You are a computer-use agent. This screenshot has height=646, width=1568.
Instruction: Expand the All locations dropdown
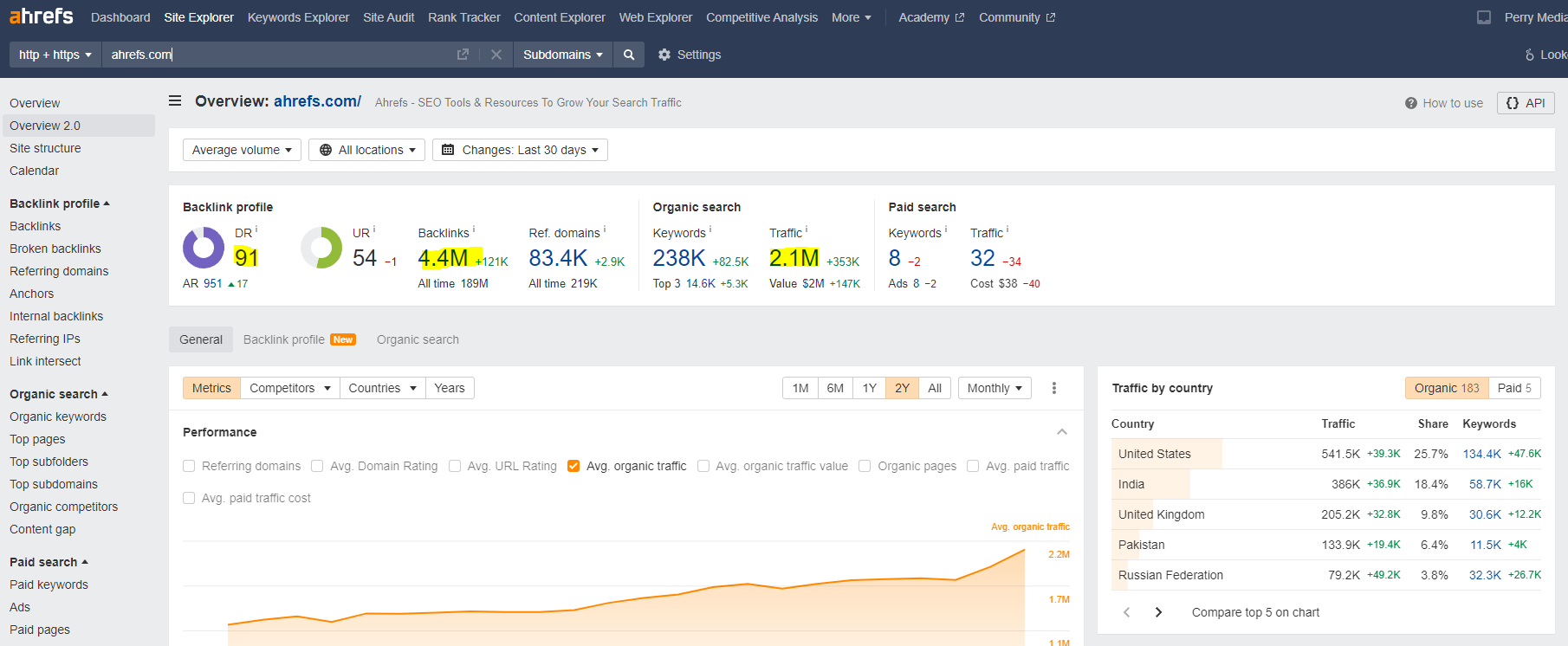coord(367,150)
